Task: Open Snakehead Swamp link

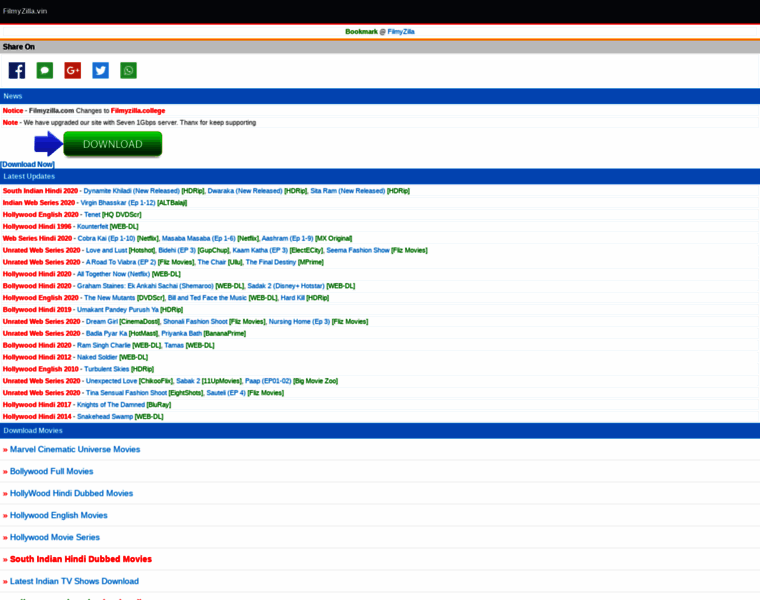Action: click(105, 416)
